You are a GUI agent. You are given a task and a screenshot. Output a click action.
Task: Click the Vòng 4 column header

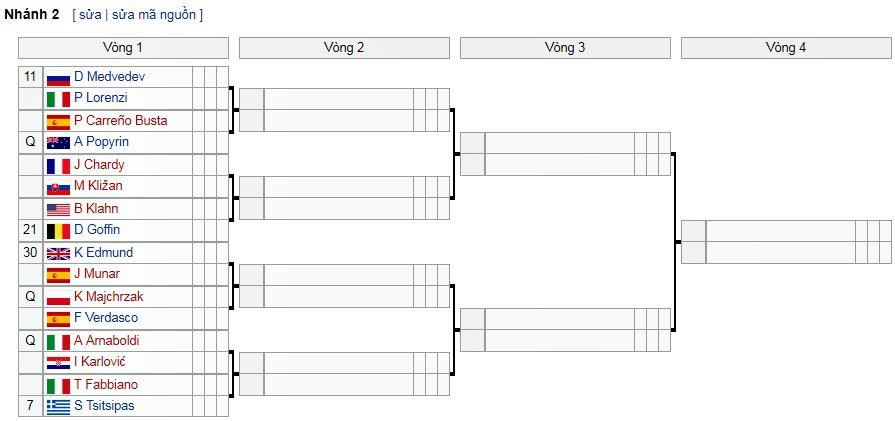786,48
